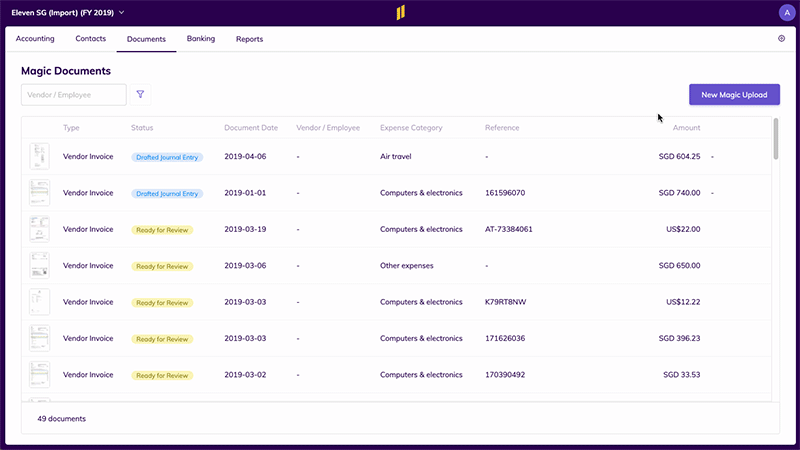Open thumbnail of invoice 161596070
800x450 pixels.
[x=39, y=192]
